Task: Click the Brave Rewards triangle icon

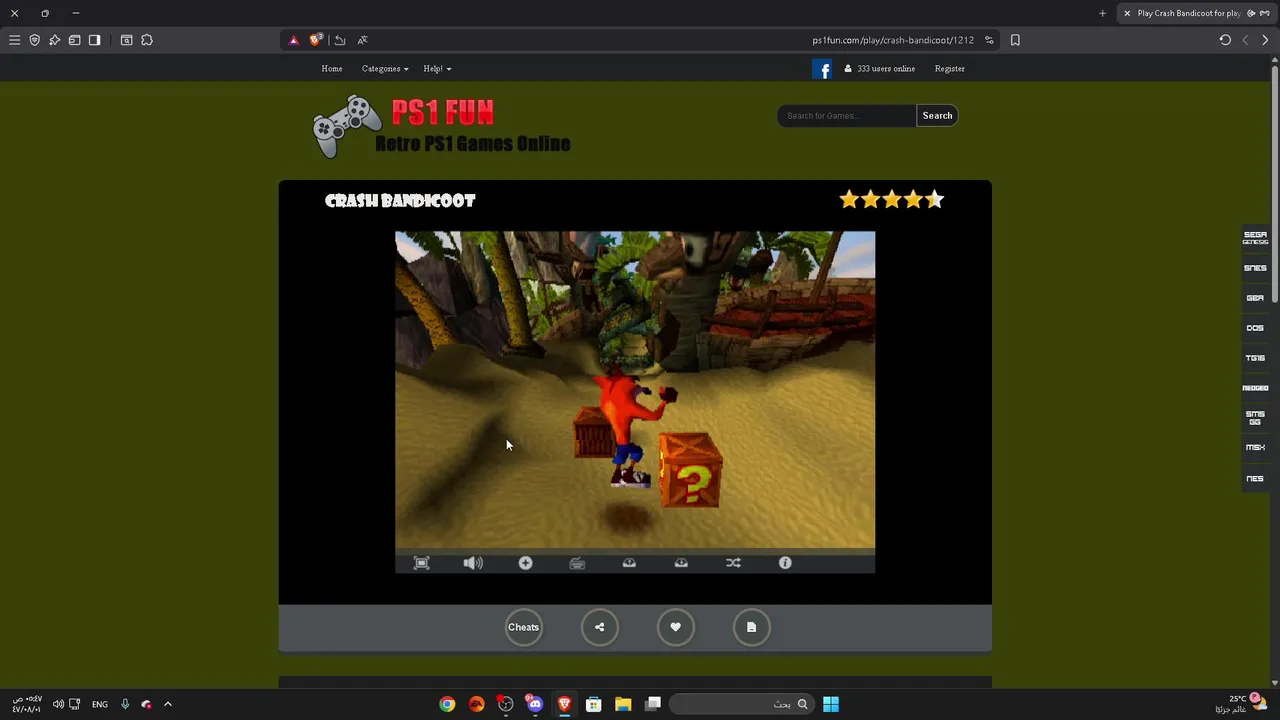Action: [x=293, y=40]
